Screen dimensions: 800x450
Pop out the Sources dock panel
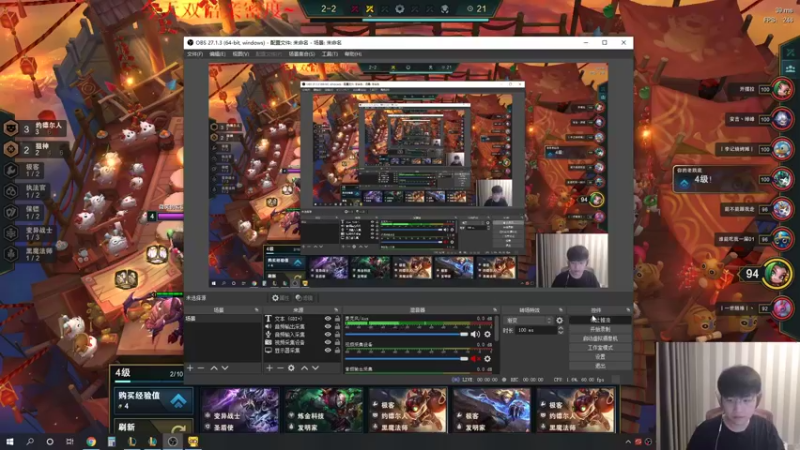[336, 310]
